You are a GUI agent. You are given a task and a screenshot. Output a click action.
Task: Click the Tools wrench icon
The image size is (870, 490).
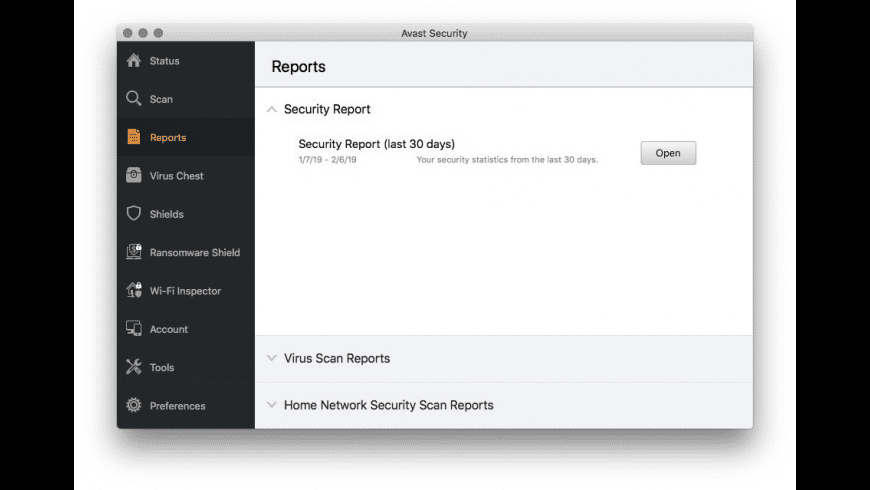pyautogui.click(x=134, y=366)
